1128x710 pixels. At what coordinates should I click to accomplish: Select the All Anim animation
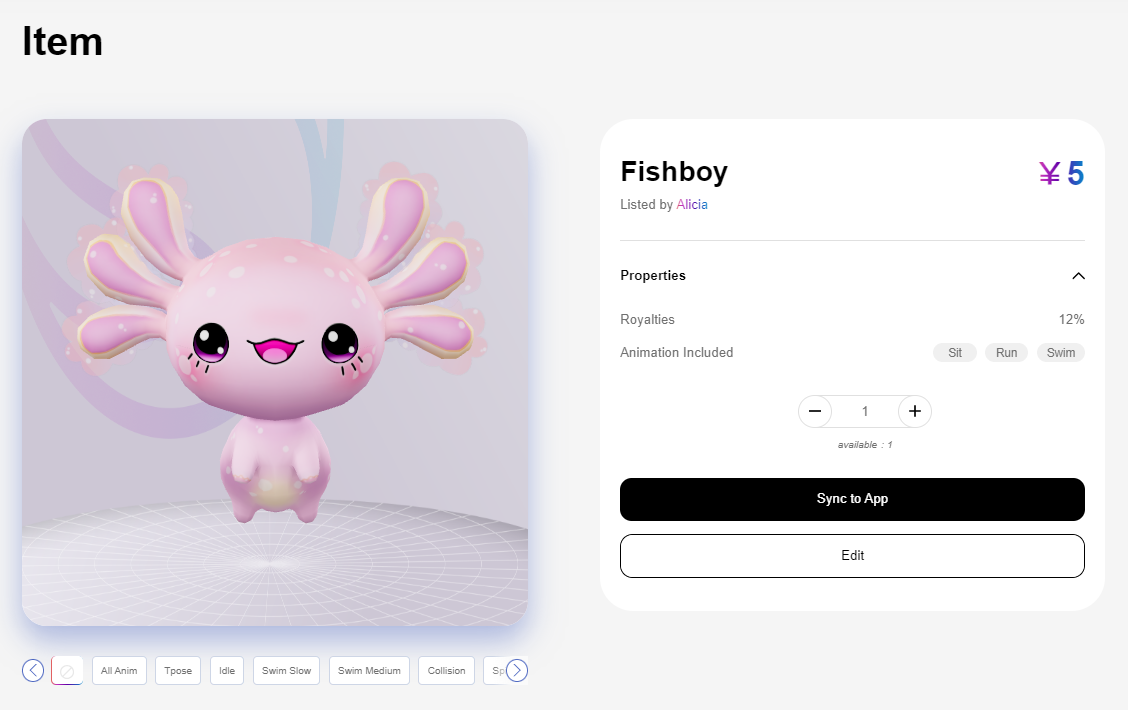point(119,670)
